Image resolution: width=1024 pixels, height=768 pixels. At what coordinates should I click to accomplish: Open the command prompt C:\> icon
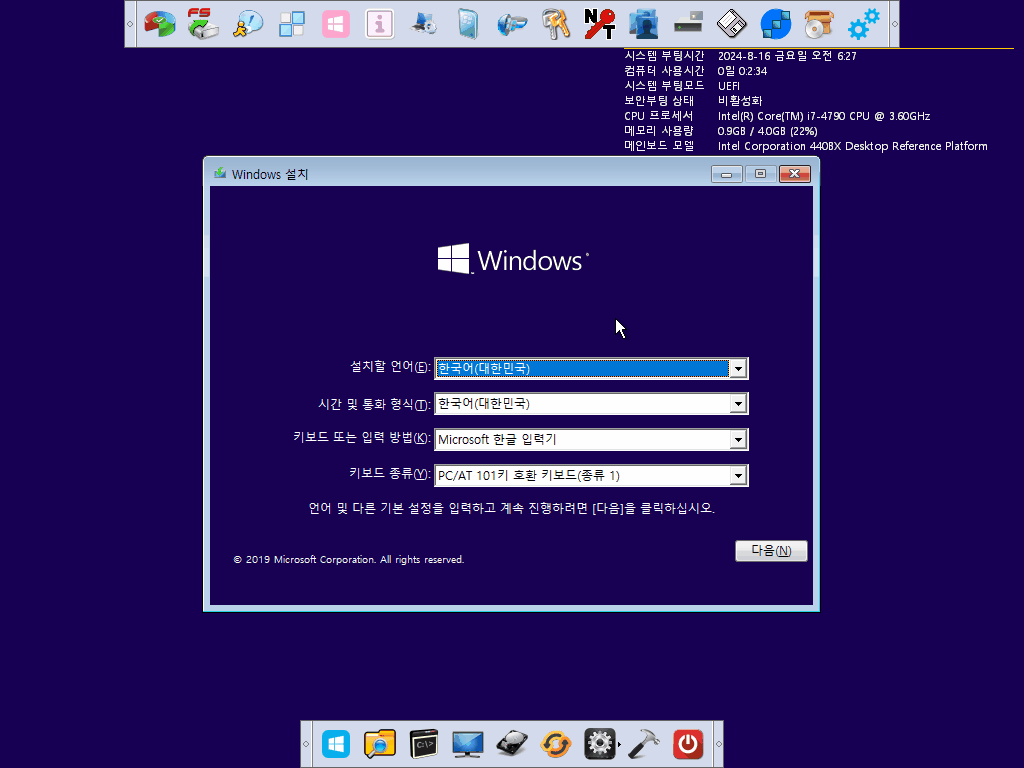(x=424, y=744)
